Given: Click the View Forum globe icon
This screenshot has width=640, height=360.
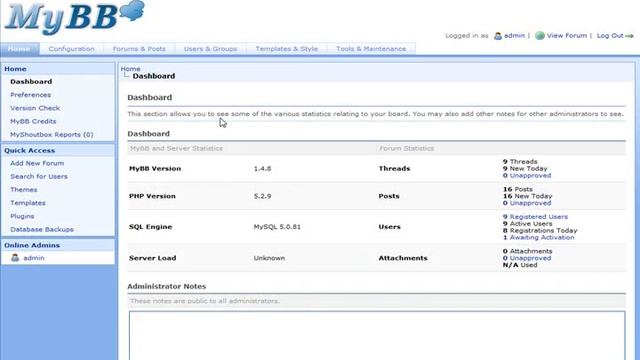Looking at the screenshot, I should (x=540, y=36).
